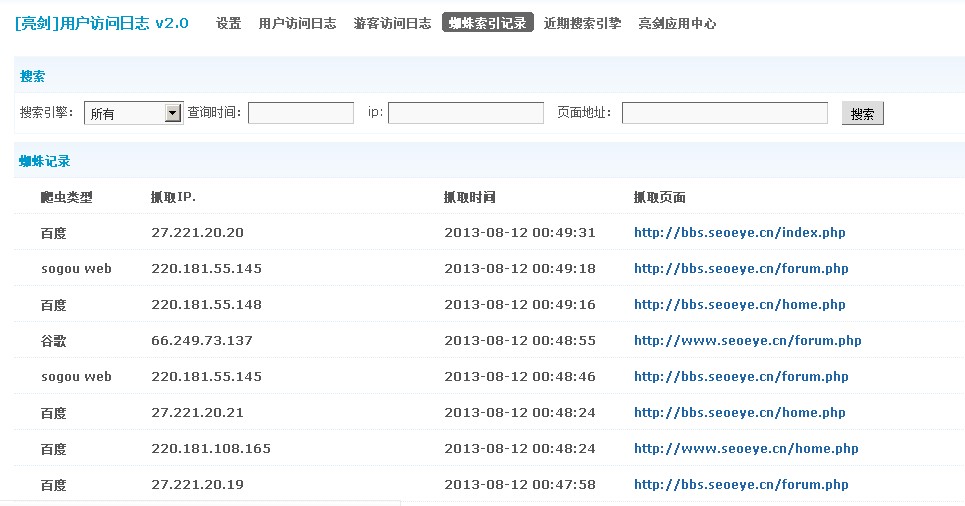Open forum.php link crawled at 00:48:46
The width and height of the screenshot is (965, 506).
pyautogui.click(x=741, y=376)
